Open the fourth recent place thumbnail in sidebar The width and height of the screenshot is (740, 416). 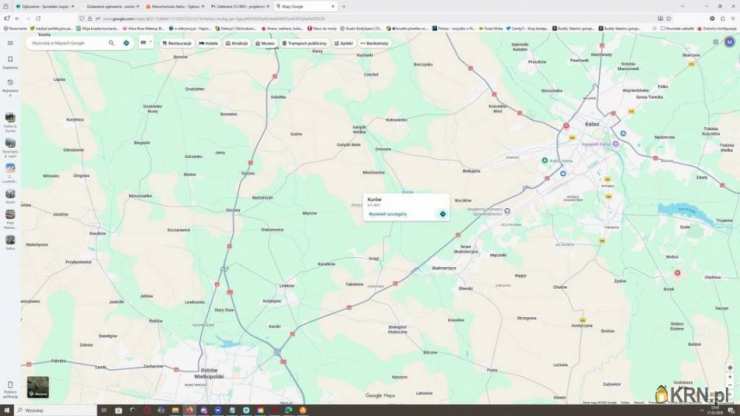10,194
